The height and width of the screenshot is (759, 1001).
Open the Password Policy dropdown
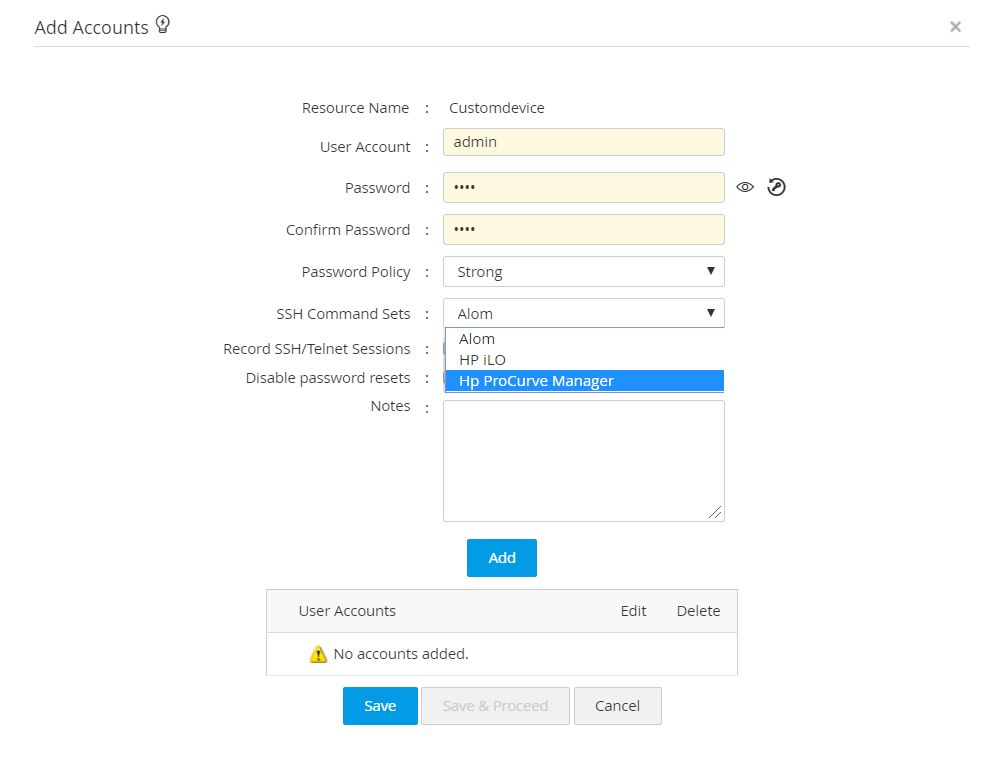pos(583,272)
